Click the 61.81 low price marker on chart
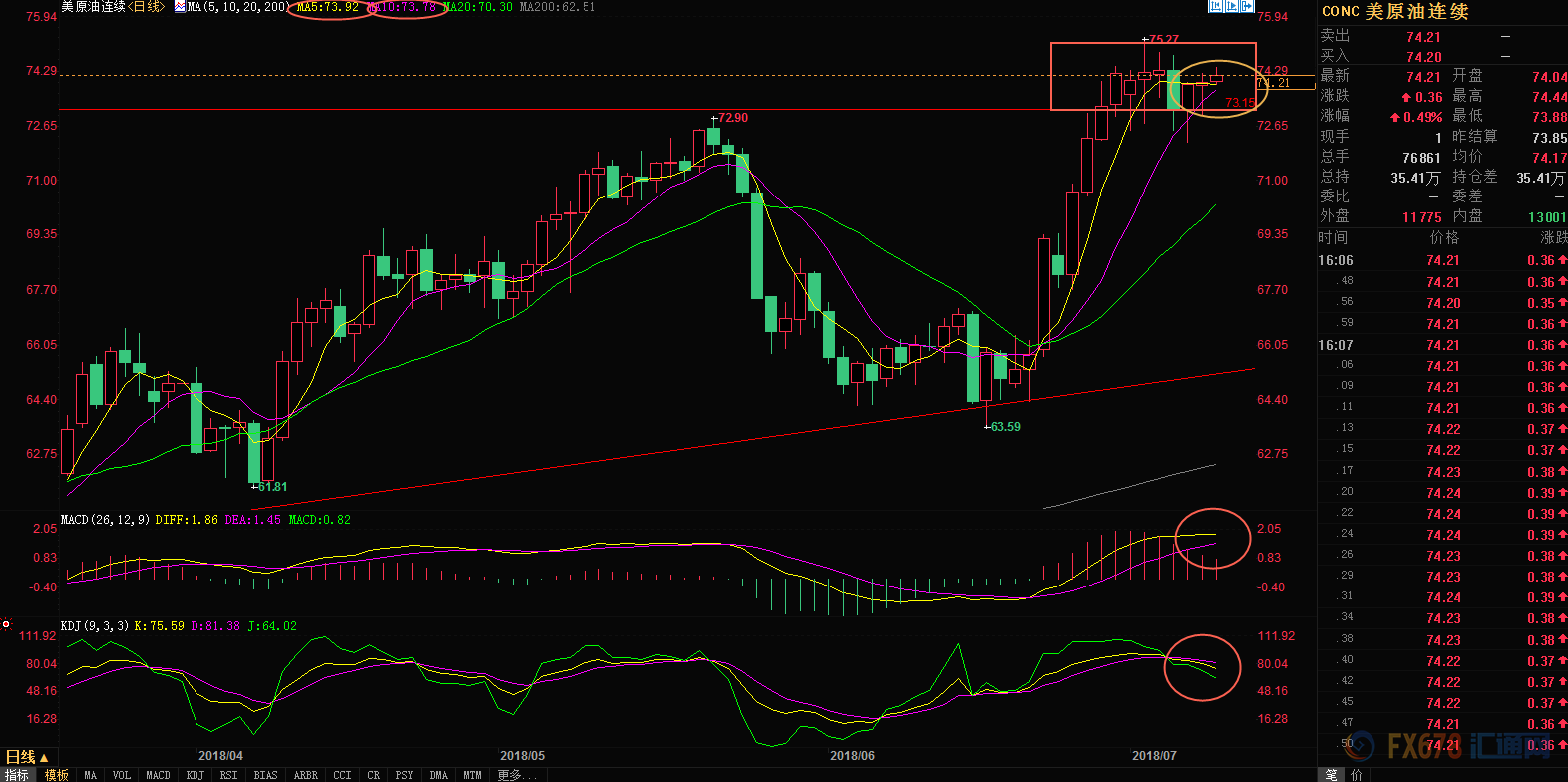The image size is (1568, 782). coord(272,487)
